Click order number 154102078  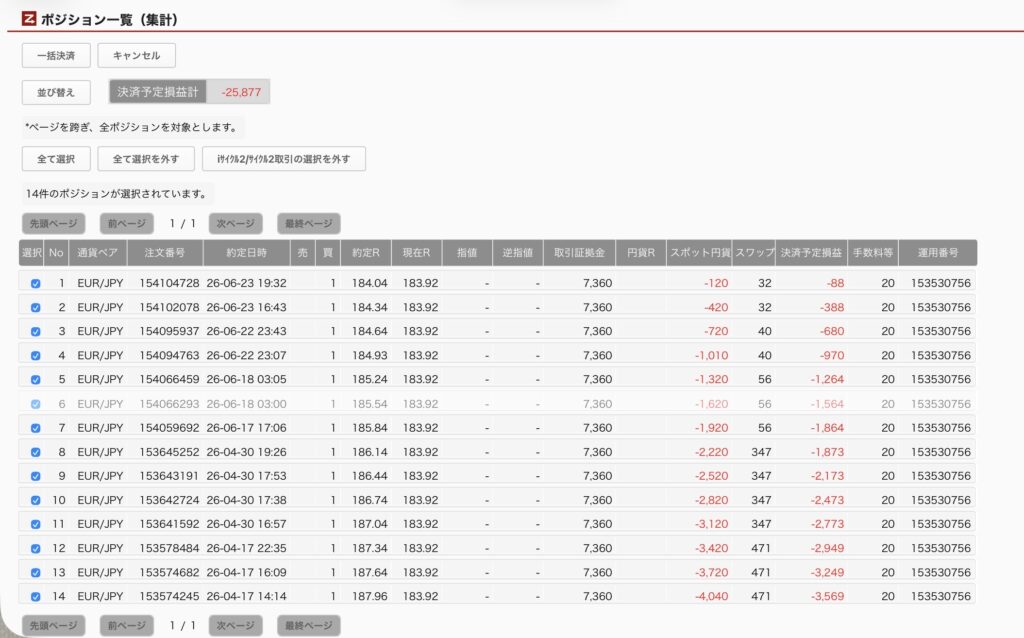coord(169,308)
